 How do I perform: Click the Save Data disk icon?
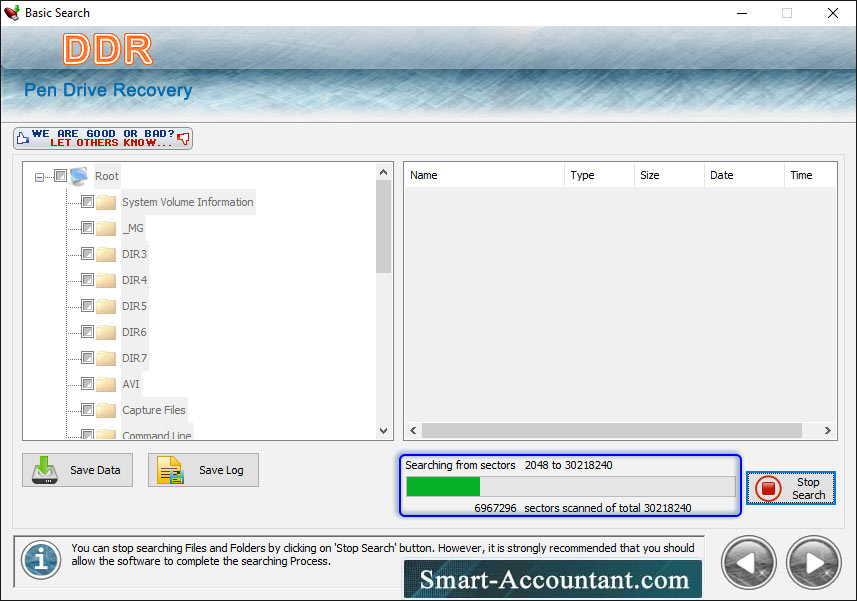[45, 470]
